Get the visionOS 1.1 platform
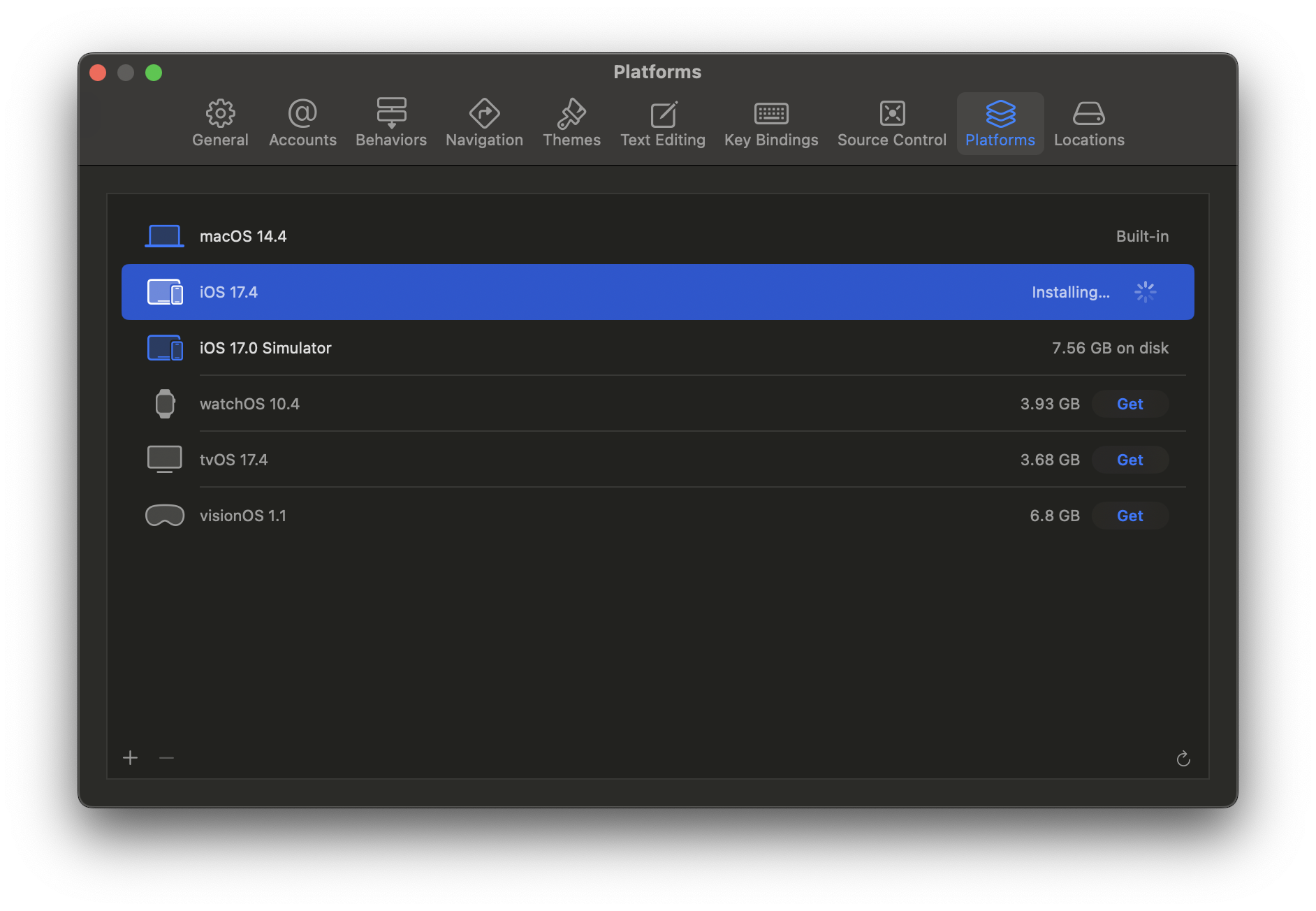Image resolution: width=1316 pixels, height=911 pixels. [1130, 516]
